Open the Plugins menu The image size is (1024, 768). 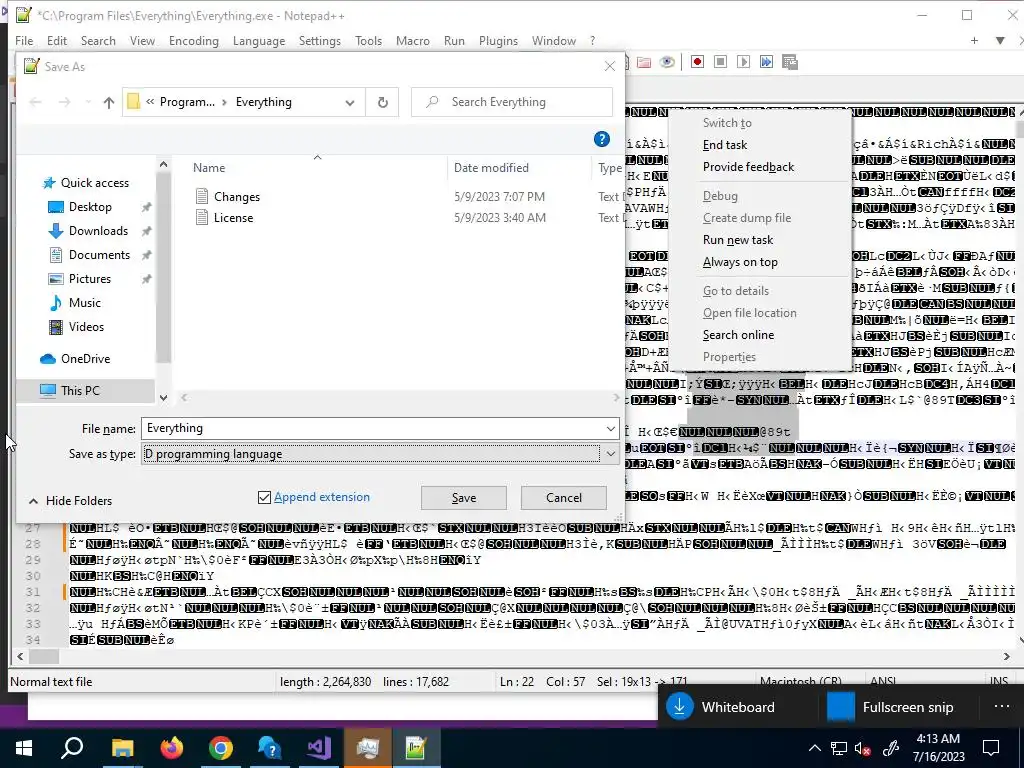pyautogui.click(x=498, y=40)
